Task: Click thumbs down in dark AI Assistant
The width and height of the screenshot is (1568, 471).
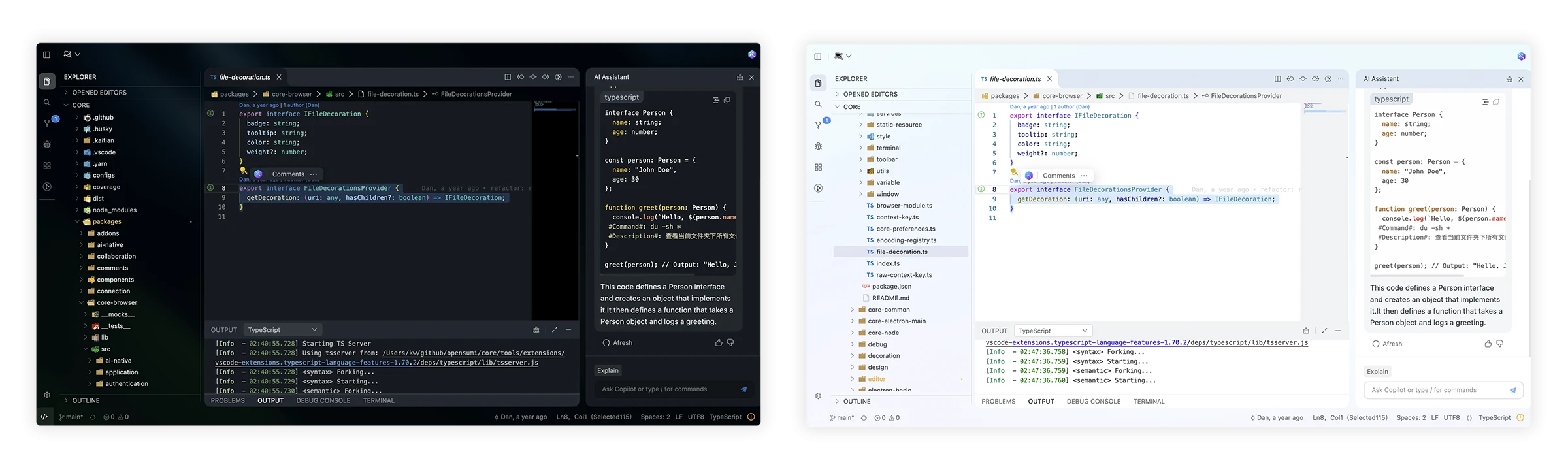Action: pyautogui.click(x=730, y=342)
